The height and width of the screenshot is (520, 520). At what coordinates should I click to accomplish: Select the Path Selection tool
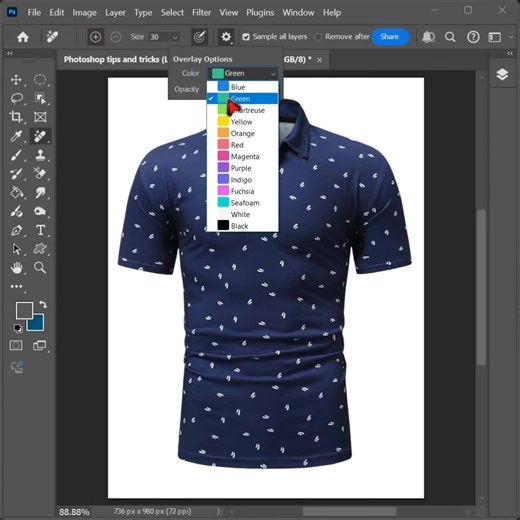click(x=16, y=249)
